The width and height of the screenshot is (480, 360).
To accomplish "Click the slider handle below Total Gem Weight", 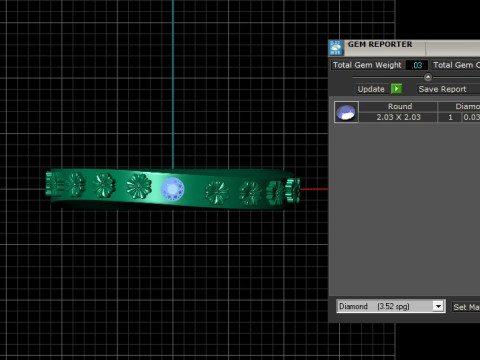I will click(x=428, y=77).
